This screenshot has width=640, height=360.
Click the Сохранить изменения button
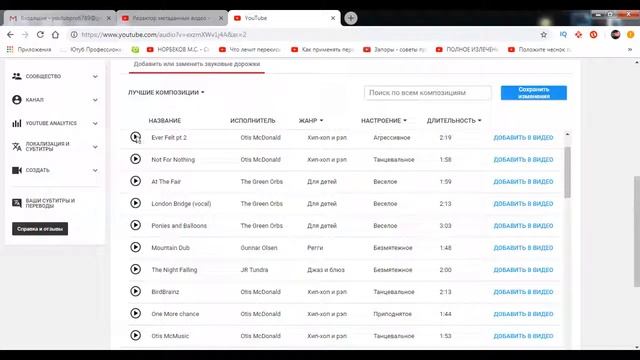coord(534,93)
